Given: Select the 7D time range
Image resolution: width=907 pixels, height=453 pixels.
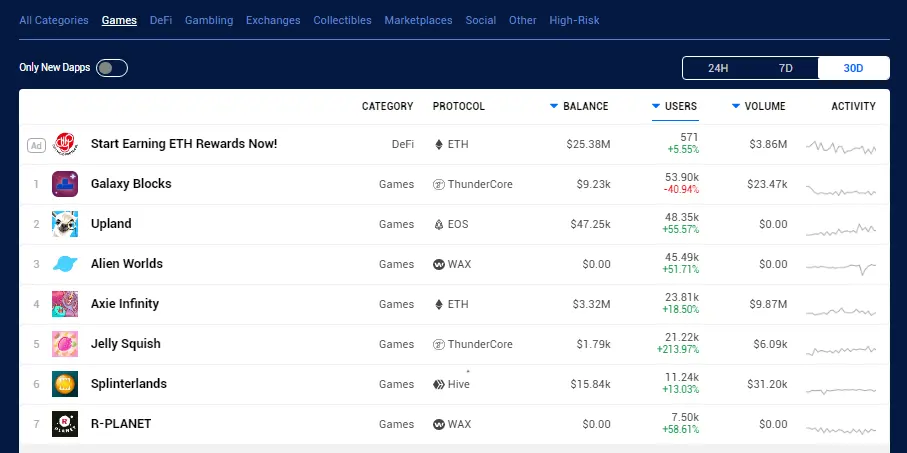Looking at the screenshot, I should [786, 68].
